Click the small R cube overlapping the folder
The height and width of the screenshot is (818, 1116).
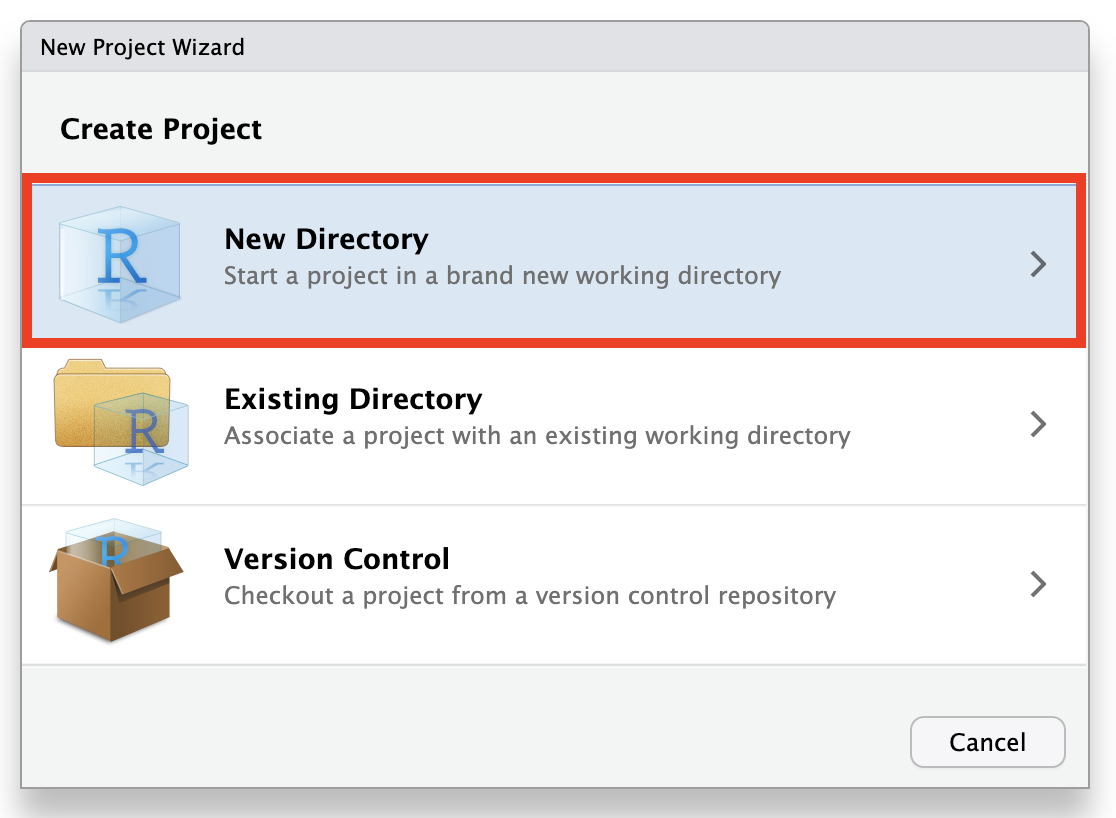pos(141,440)
